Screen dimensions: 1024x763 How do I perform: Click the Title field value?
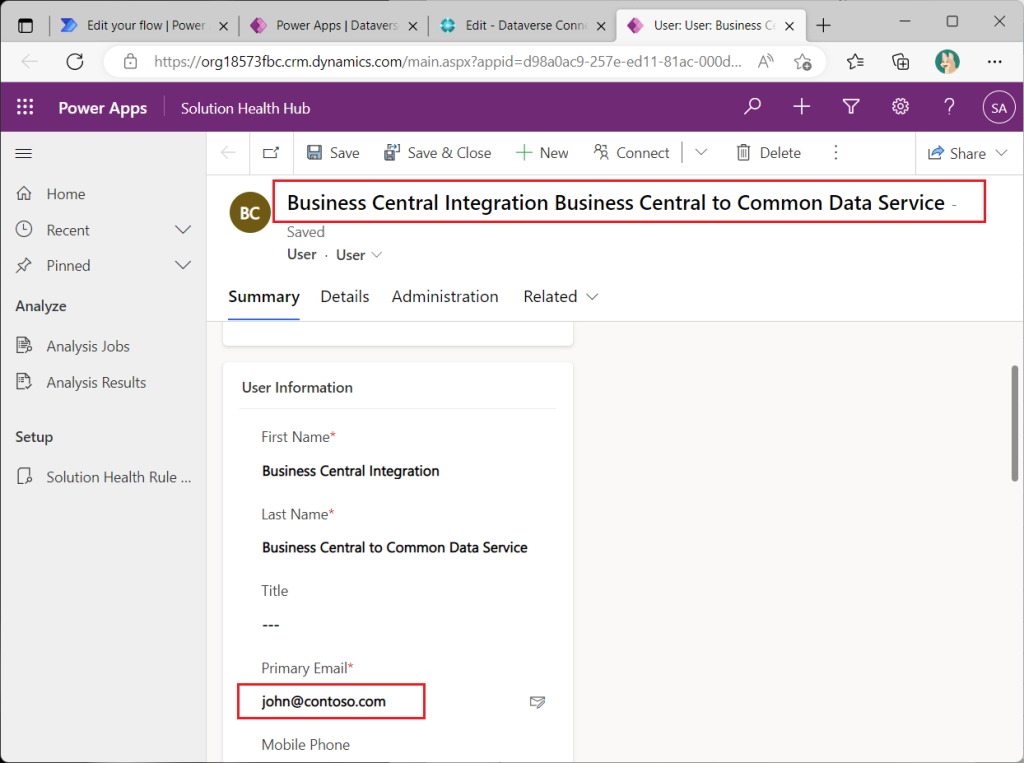pyautogui.click(x=271, y=625)
